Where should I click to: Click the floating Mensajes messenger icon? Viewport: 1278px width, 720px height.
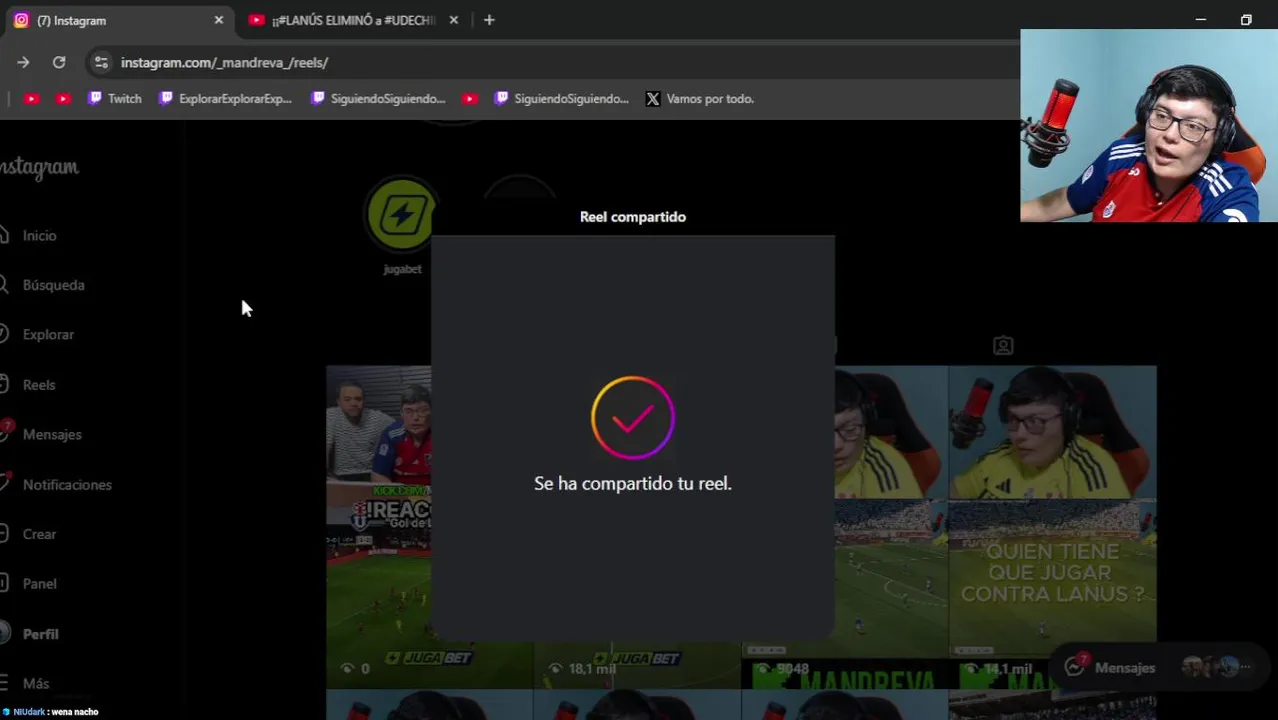[x=1075, y=667]
